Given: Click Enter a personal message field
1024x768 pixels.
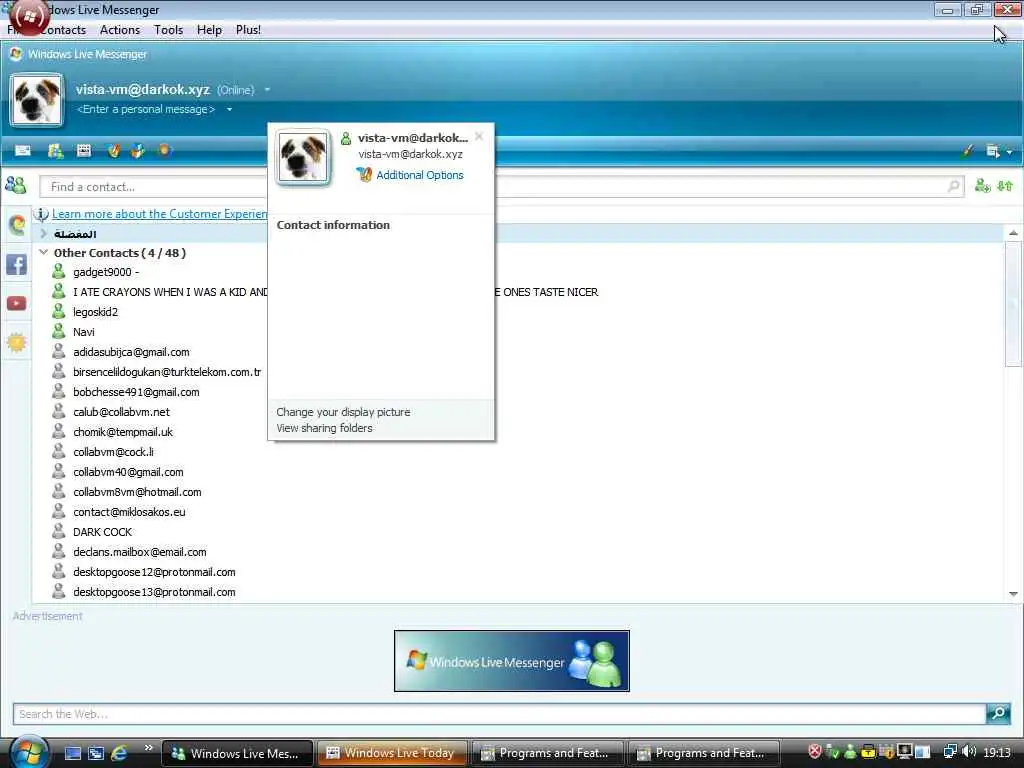Looking at the screenshot, I should pos(146,109).
